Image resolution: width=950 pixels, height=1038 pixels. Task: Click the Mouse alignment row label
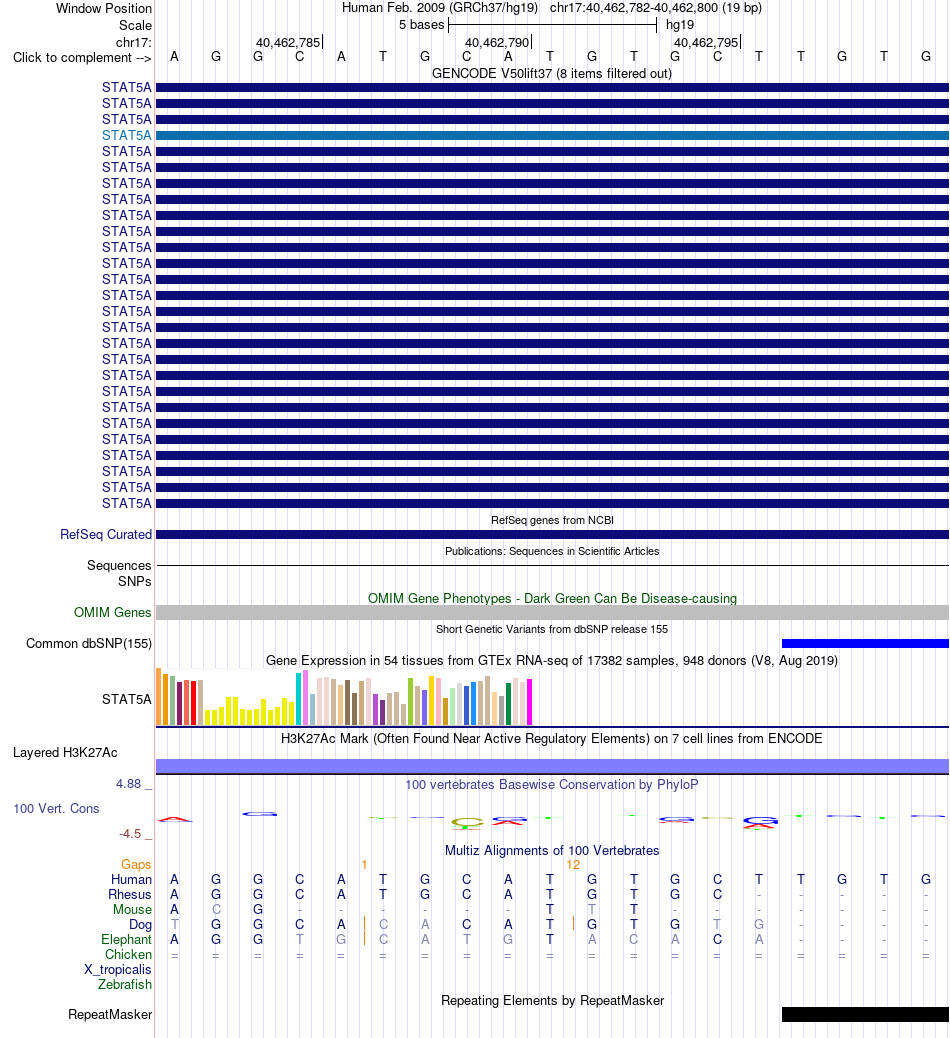132,910
